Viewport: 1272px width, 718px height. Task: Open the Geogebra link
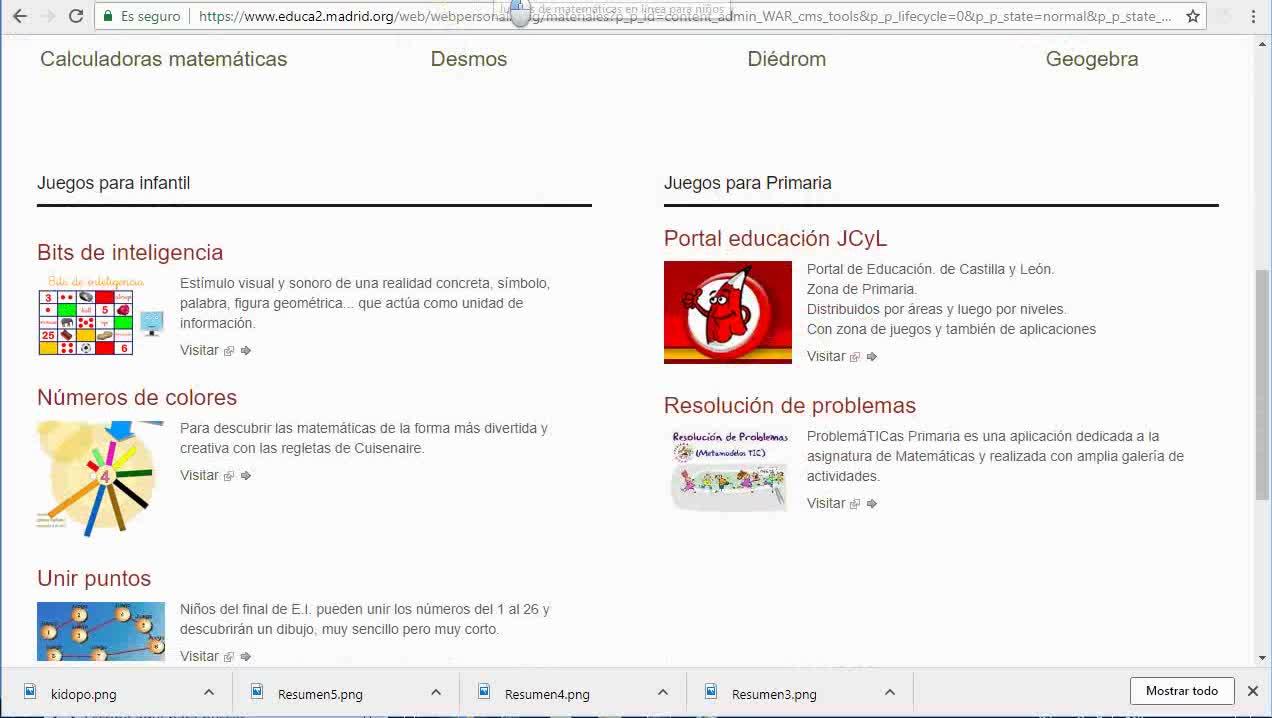point(1092,59)
